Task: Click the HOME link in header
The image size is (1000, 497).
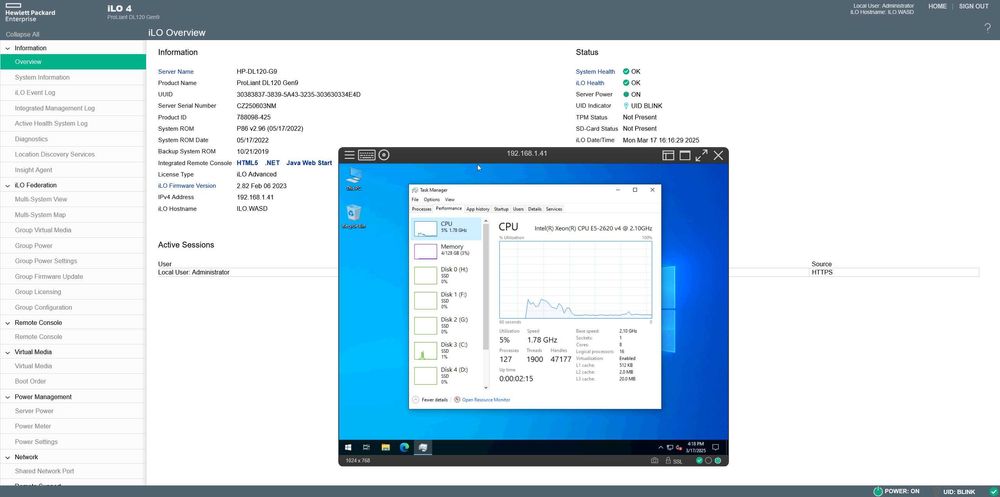Action: click(938, 6)
